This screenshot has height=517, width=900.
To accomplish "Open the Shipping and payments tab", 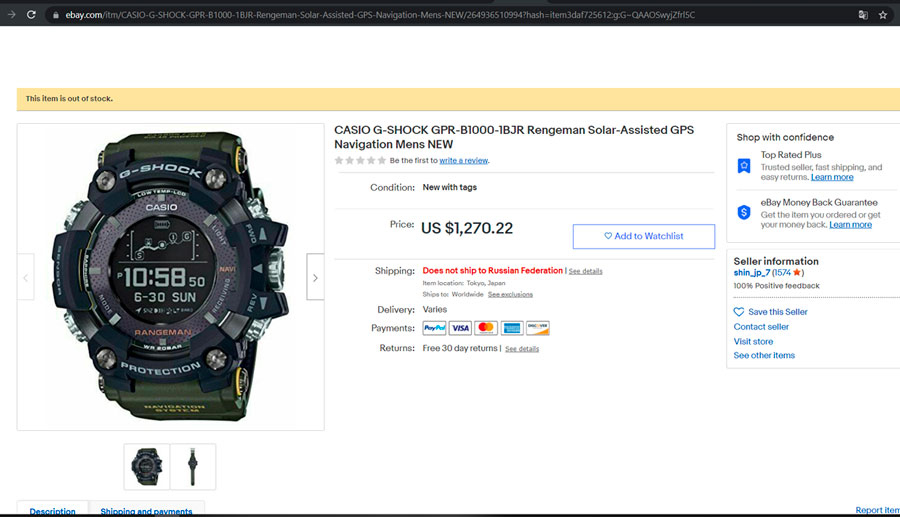I will [146, 511].
